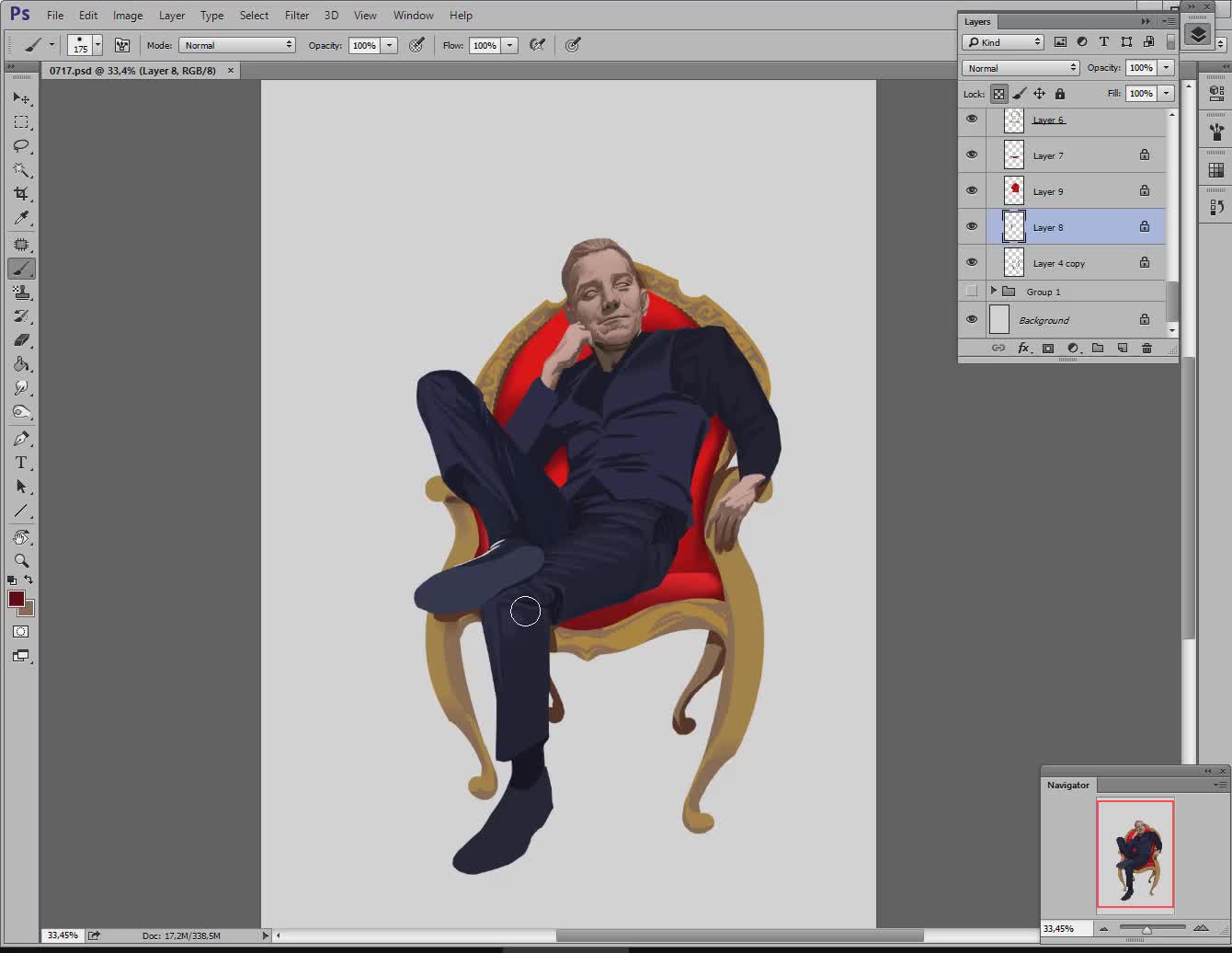Add a layer mask
1232x953 pixels.
(1048, 348)
